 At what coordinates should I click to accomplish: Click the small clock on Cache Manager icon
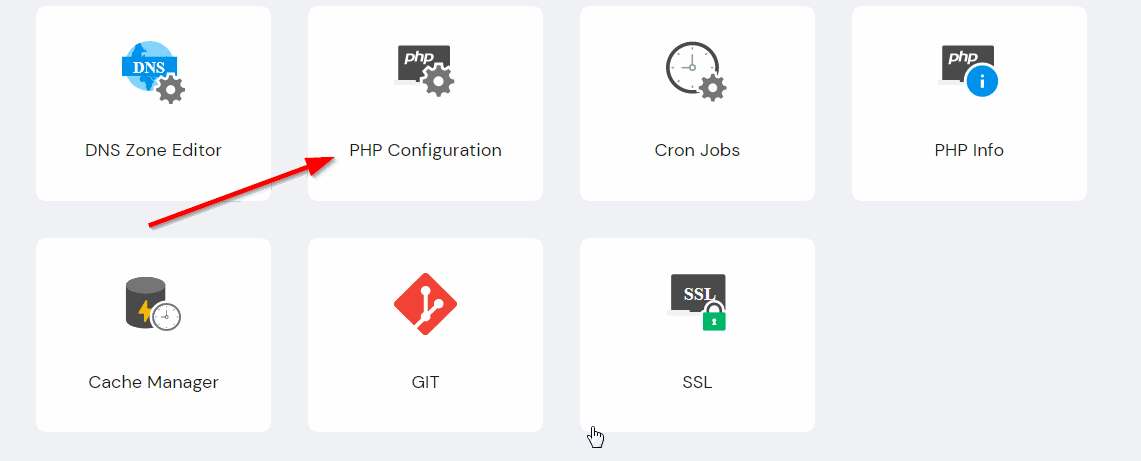tap(167, 316)
